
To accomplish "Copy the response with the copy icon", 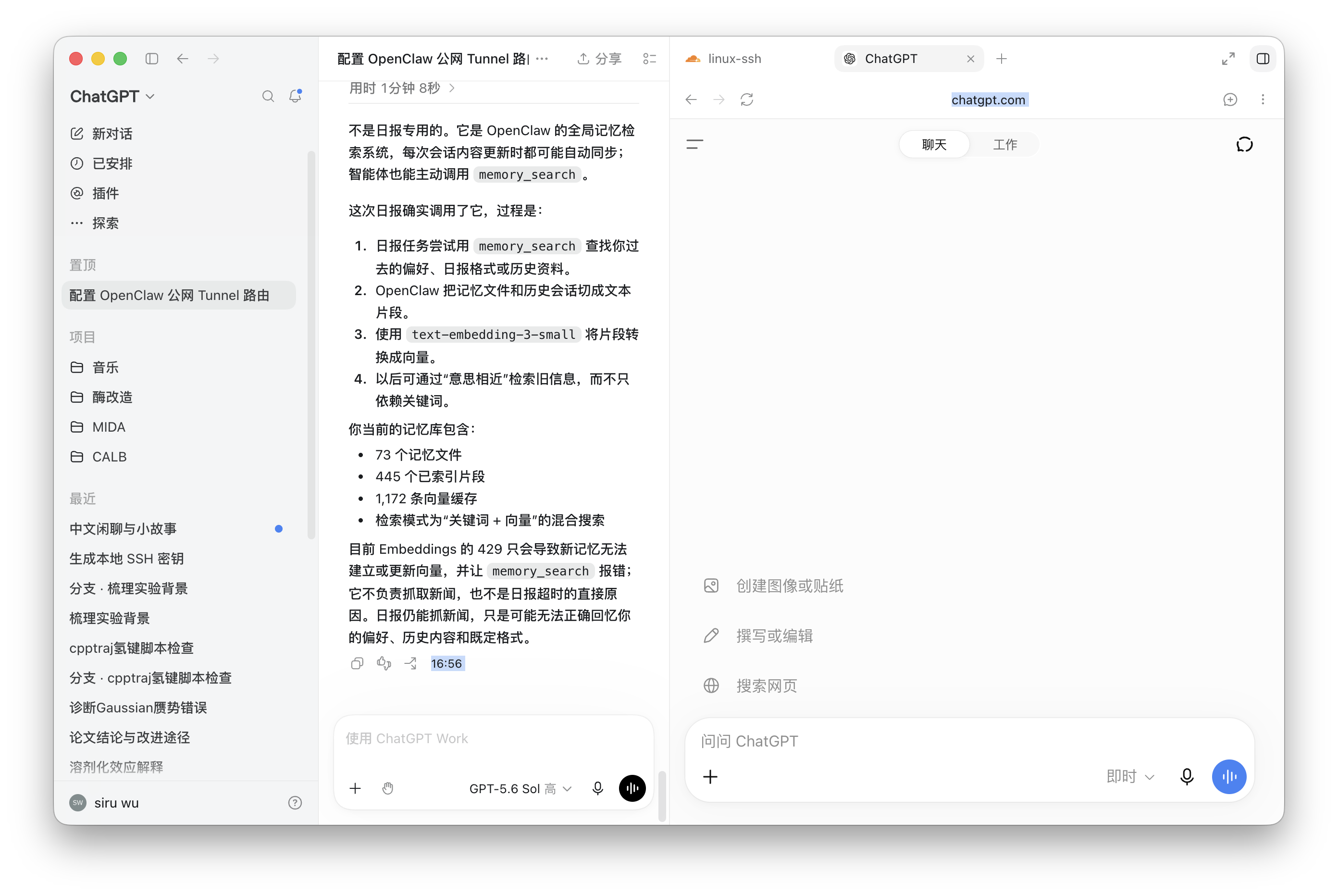I will (357, 663).
